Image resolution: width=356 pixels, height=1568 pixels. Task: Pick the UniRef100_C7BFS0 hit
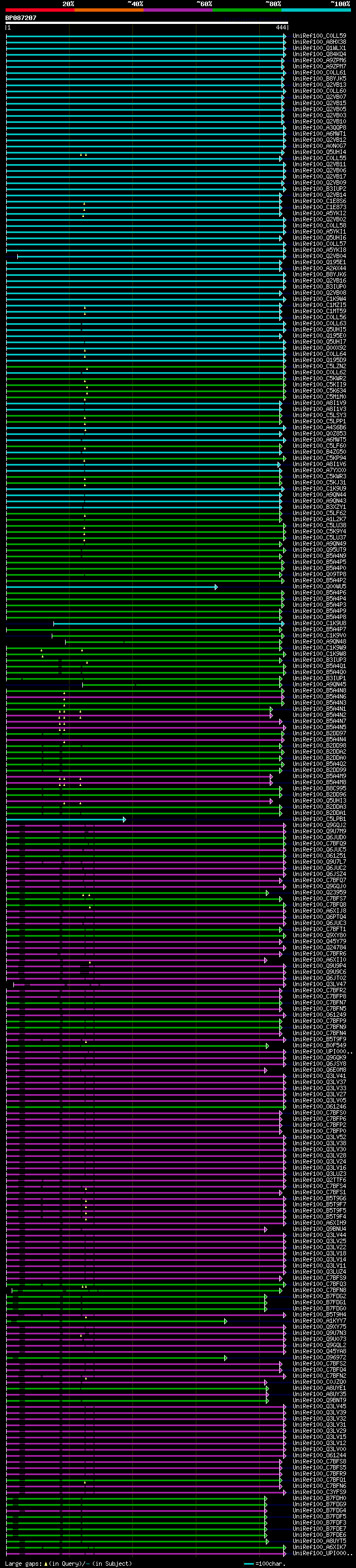tap(319, 1112)
